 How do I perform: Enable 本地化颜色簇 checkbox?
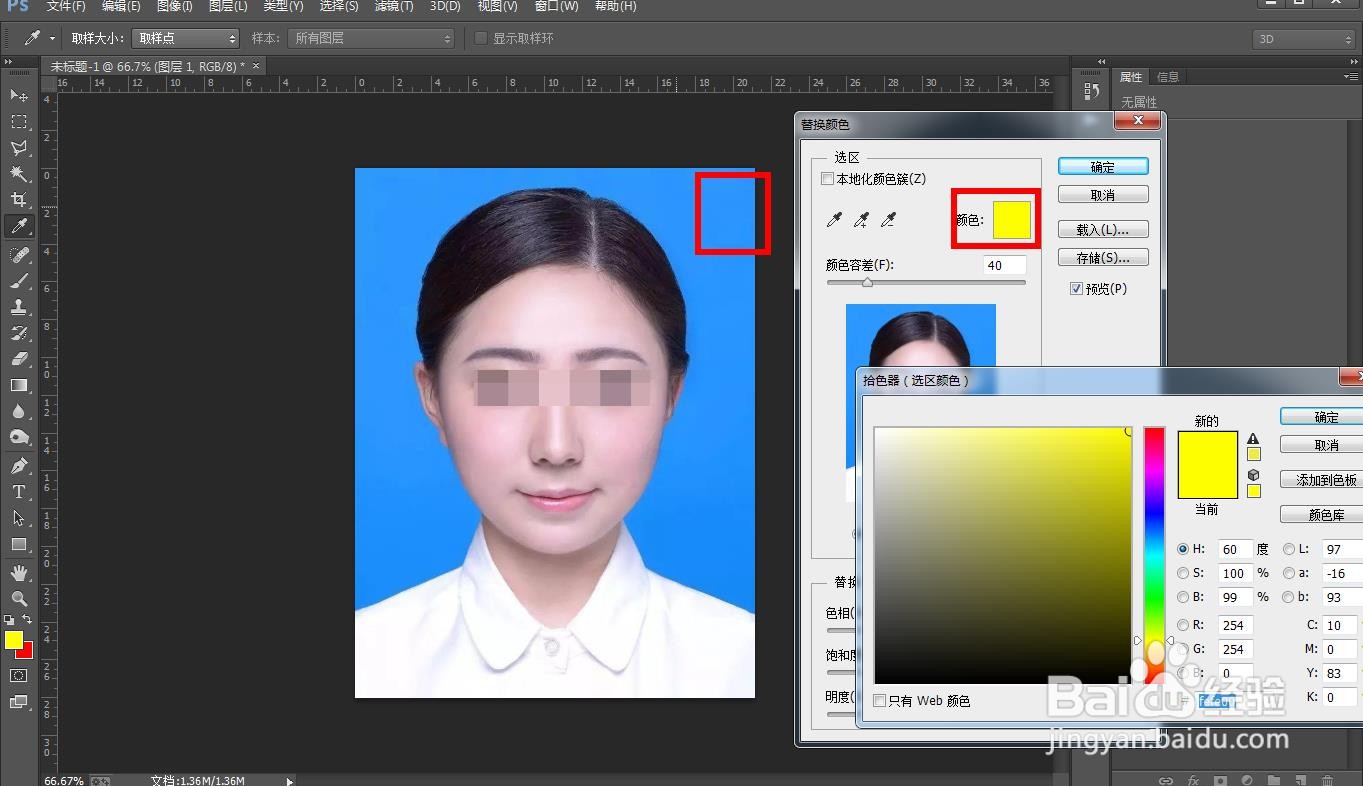click(827, 179)
